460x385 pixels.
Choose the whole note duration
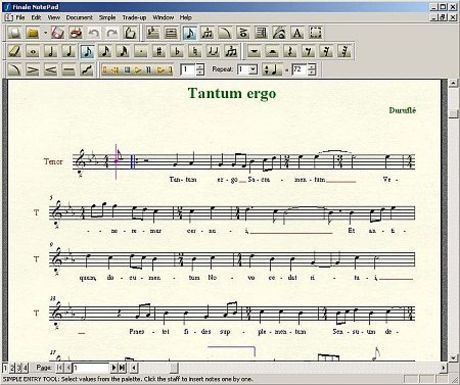coord(32,51)
